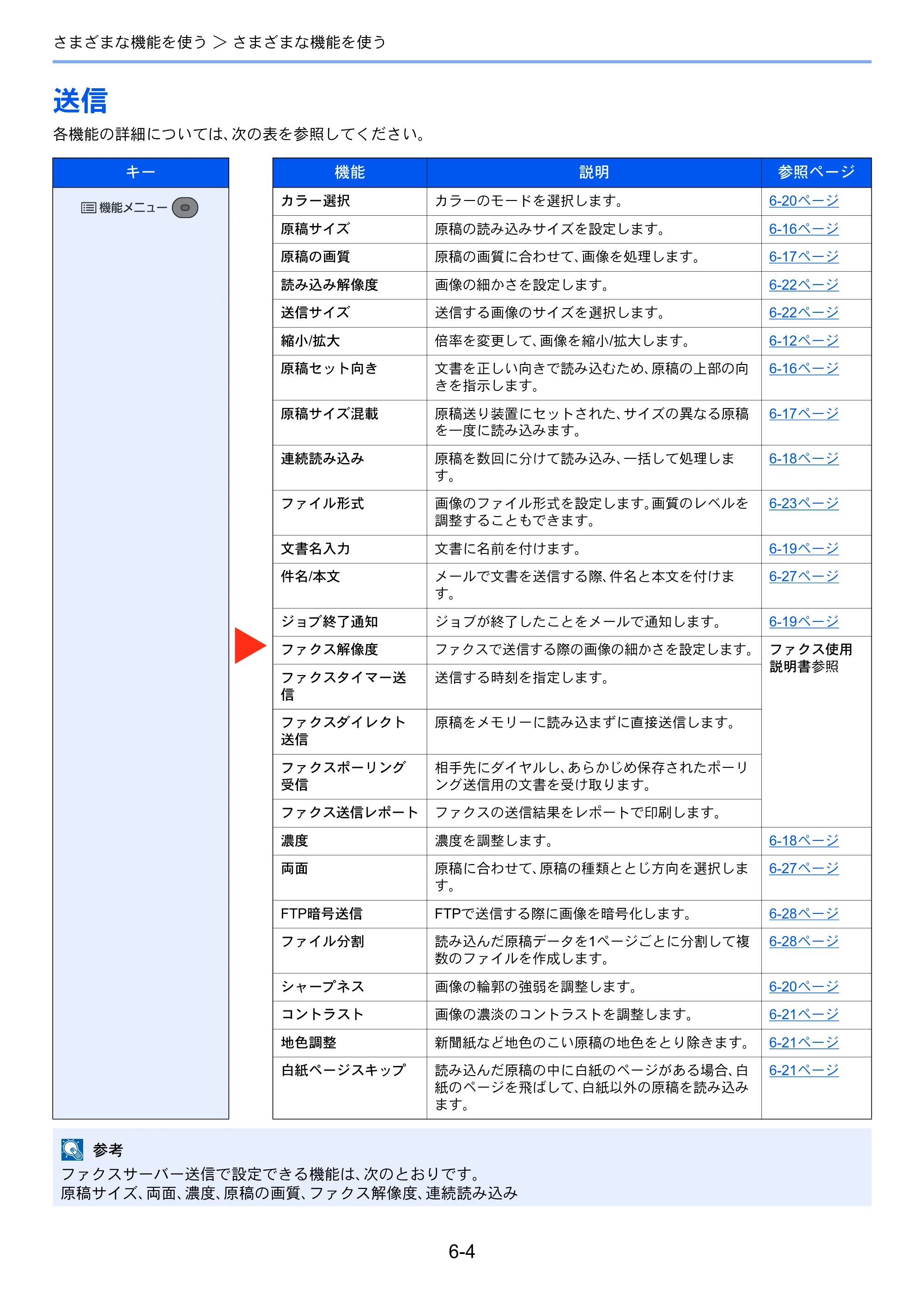Screen dimensions: 924x1308
Task: Click the ファクス使用説明書参照 reference cell
Action: (816, 731)
